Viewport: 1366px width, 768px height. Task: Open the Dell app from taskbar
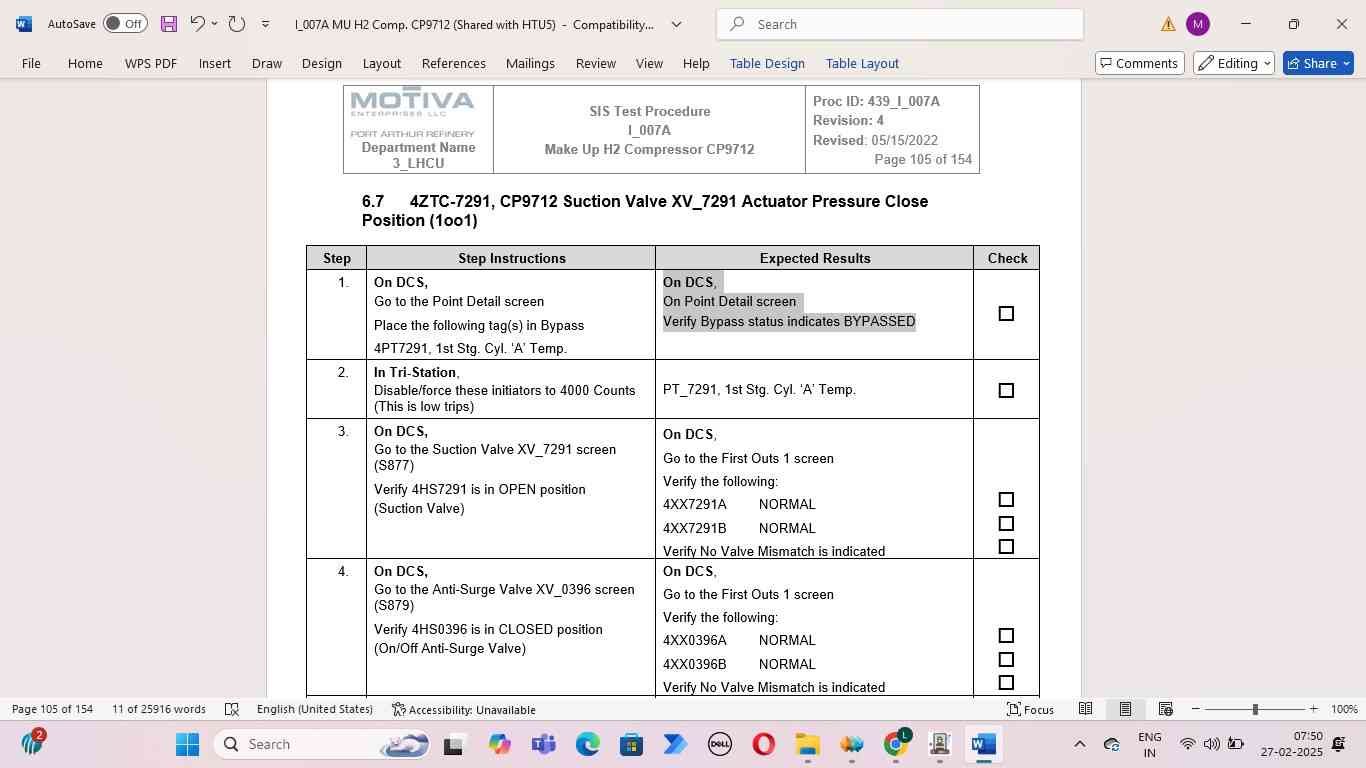(x=719, y=744)
